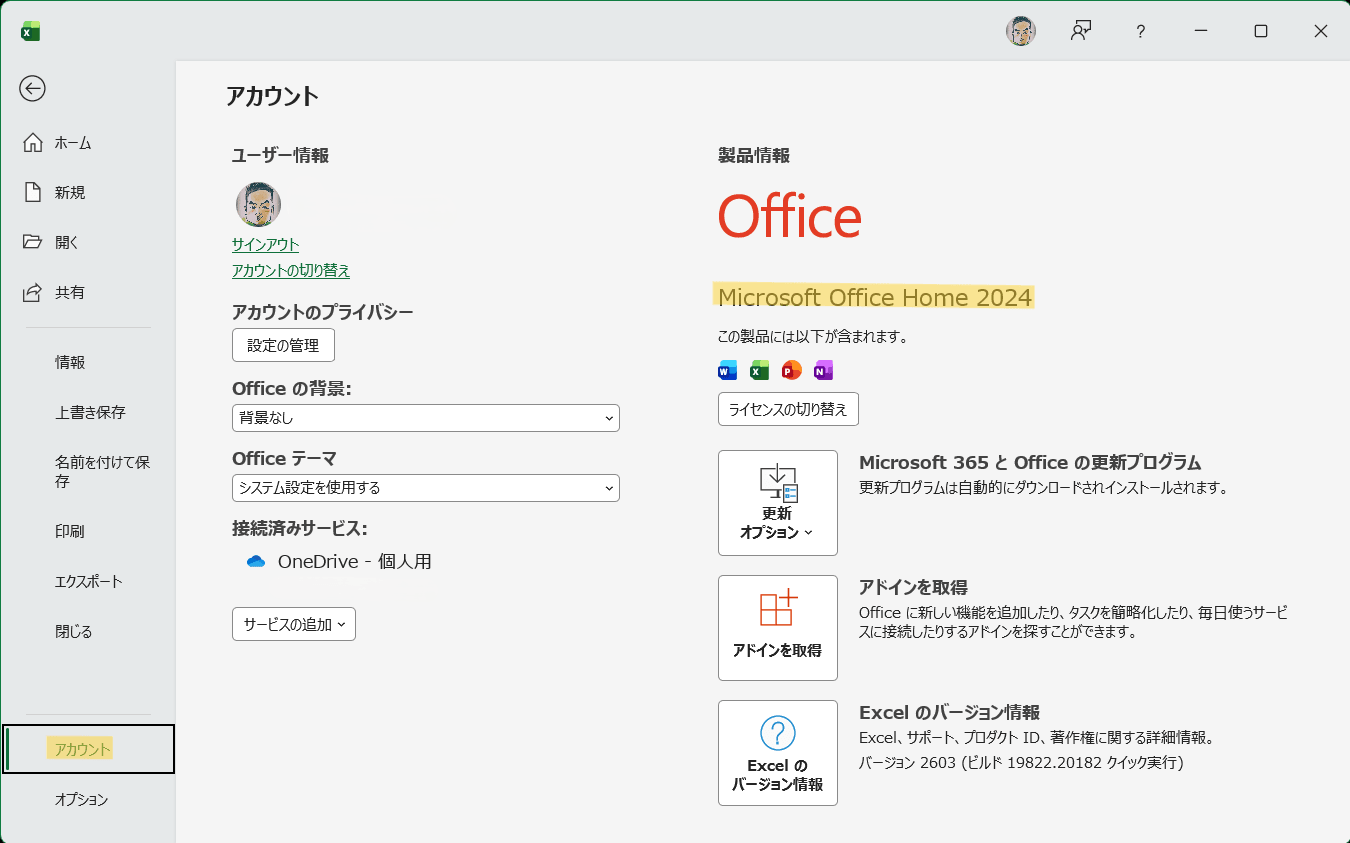
Task: Click the user profile picture in title bar
Action: click(1020, 31)
